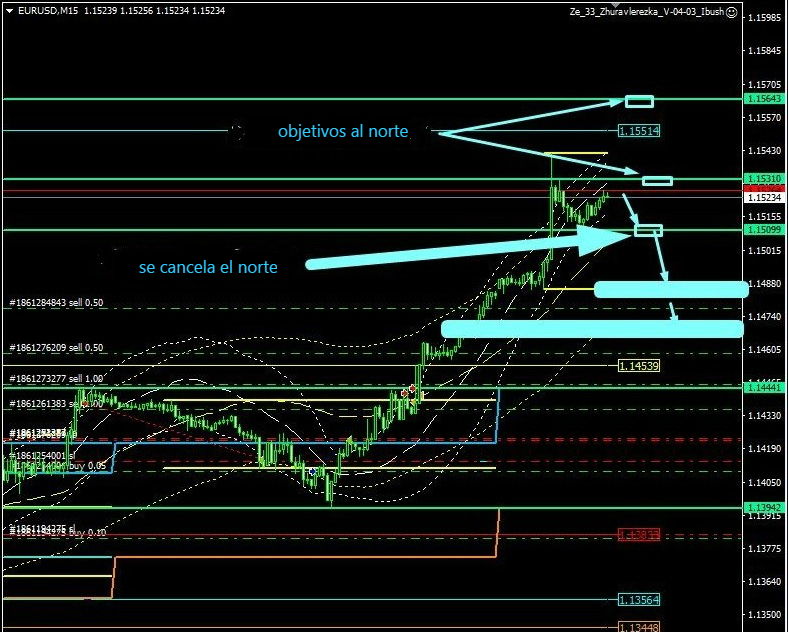
Task: Click the blue trade marker dot on candles
Action: point(313,471)
